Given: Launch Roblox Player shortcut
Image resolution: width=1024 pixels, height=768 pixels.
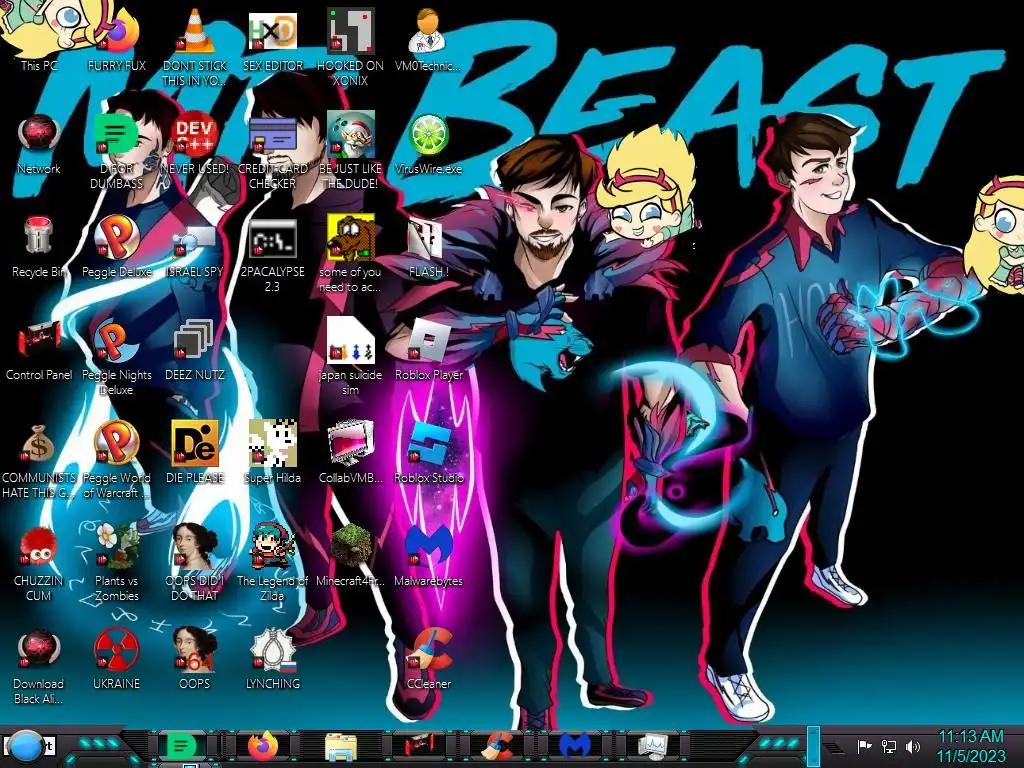Looking at the screenshot, I should [x=428, y=351].
